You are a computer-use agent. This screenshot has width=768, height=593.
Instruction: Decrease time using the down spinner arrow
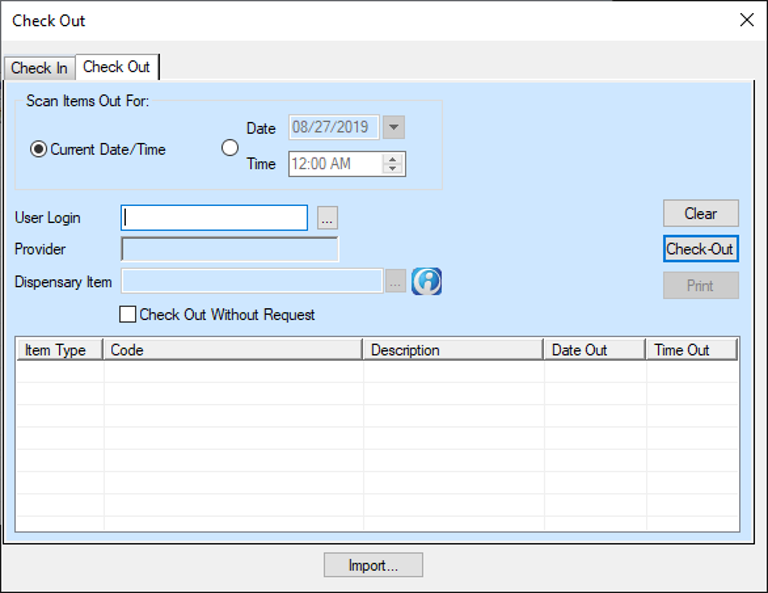click(x=394, y=169)
